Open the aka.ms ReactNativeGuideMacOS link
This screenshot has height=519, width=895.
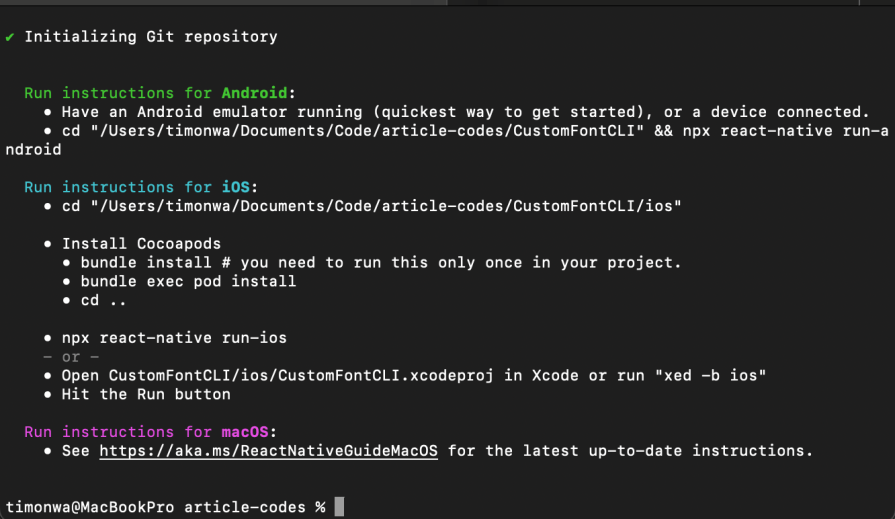coord(268,451)
